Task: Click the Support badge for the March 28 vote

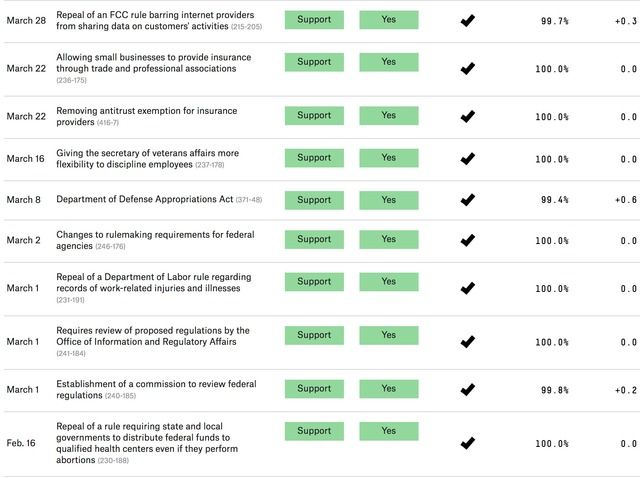Action: click(x=314, y=19)
